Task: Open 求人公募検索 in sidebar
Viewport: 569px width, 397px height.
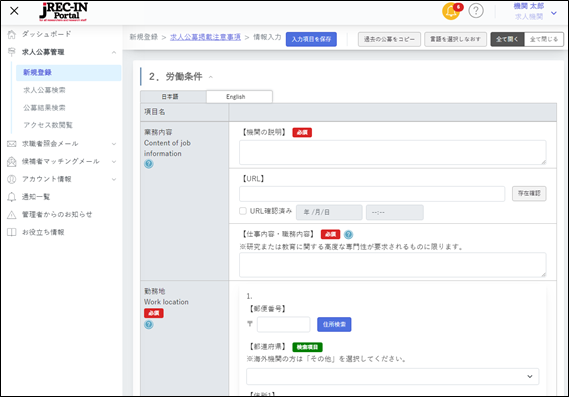Action: 44,90
